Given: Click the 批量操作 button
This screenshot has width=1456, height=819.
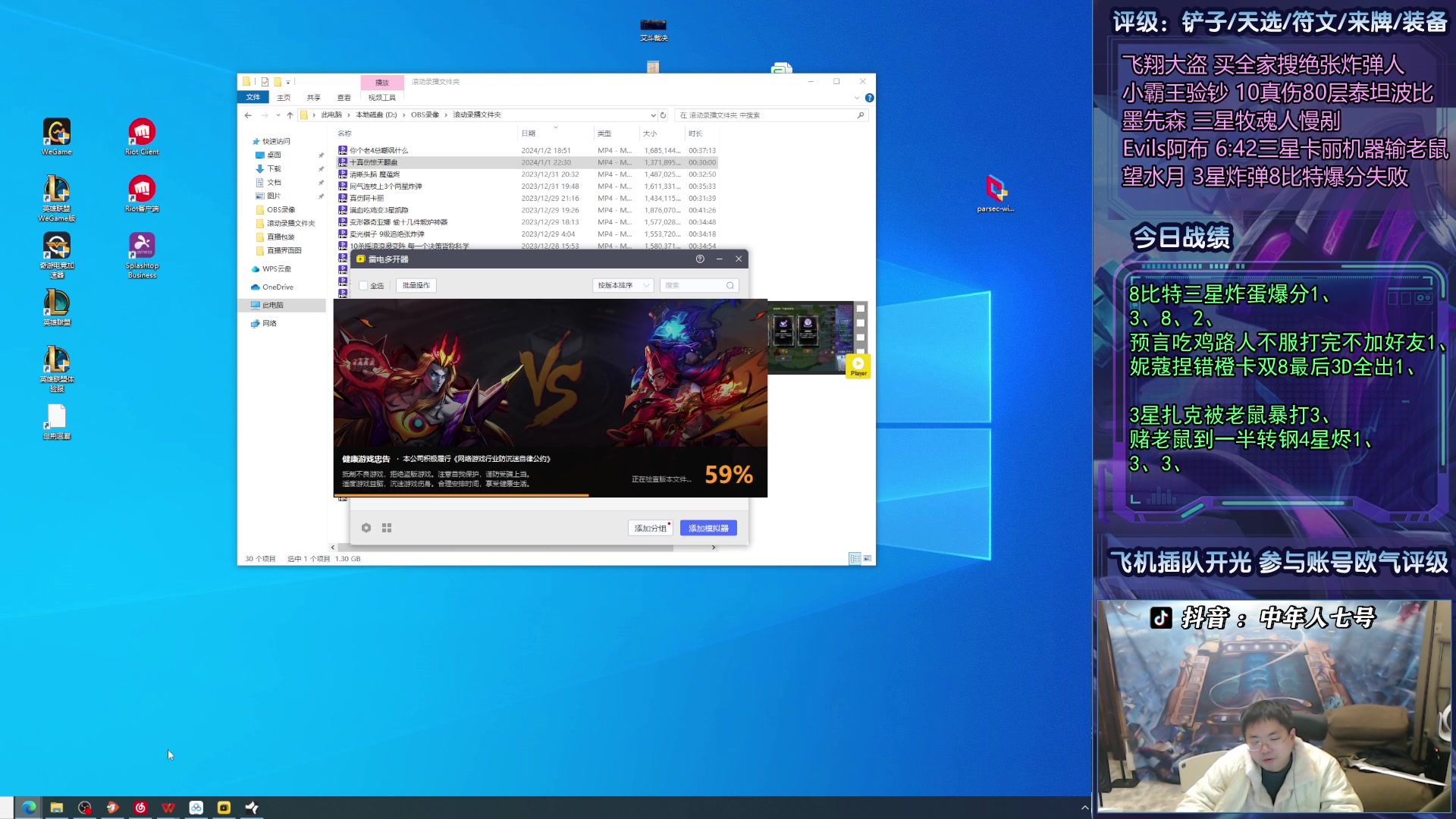Looking at the screenshot, I should [416, 286].
